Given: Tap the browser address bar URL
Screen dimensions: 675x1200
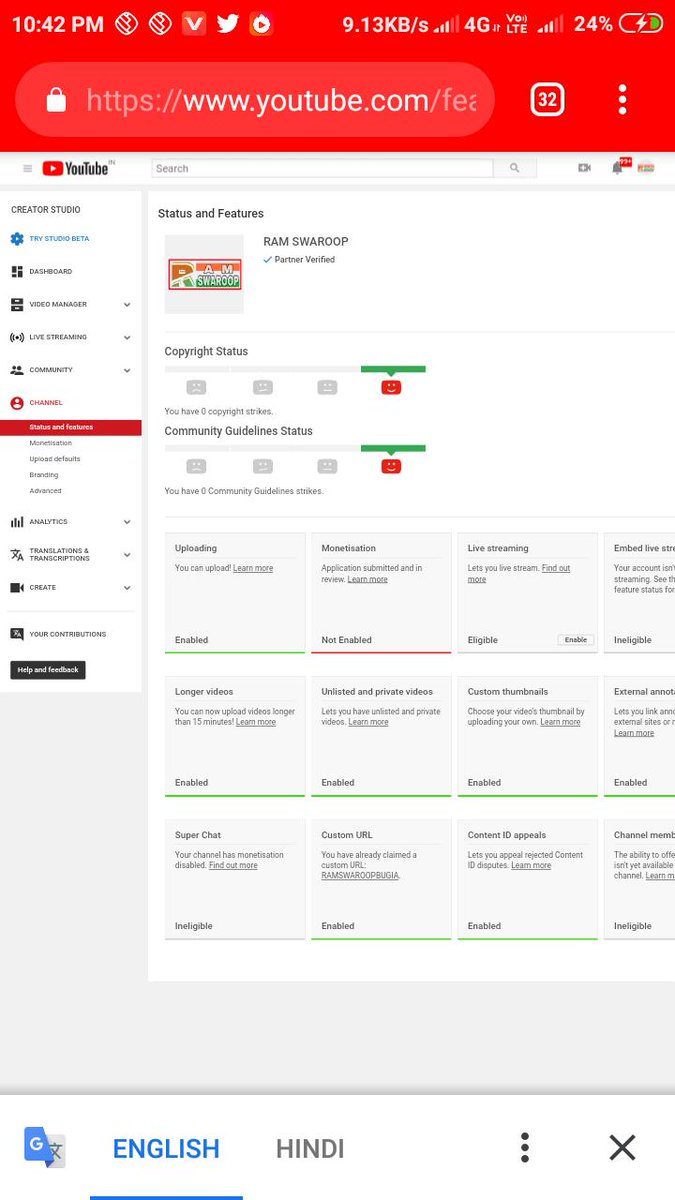Looking at the screenshot, I should [x=282, y=100].
